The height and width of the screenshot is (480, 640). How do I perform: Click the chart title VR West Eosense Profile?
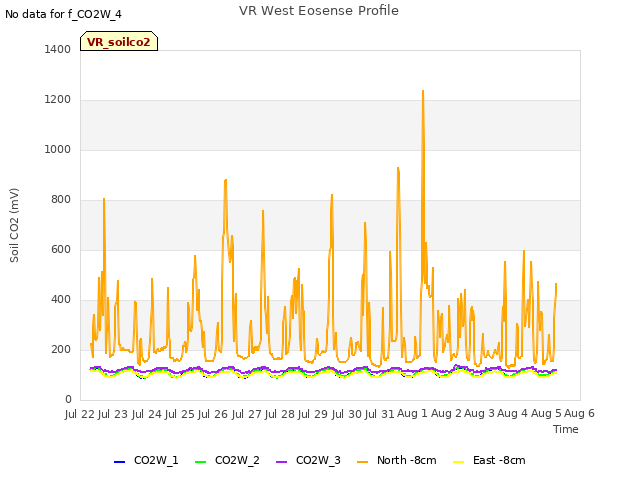click(x=319, y=11)
